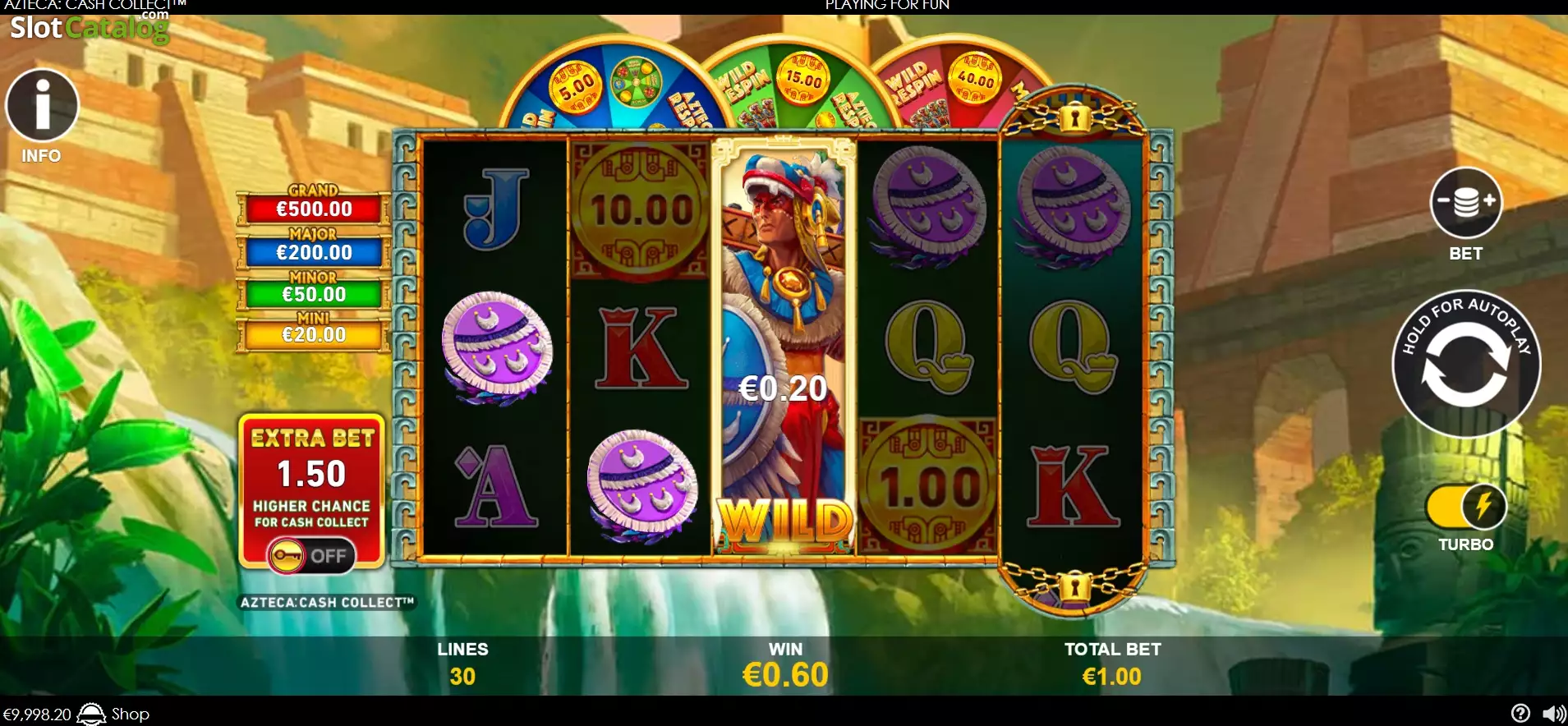Mute the game sound speaker icon
The width and height of the screenshot is (1568, 726).
[x=1553, y=714]
